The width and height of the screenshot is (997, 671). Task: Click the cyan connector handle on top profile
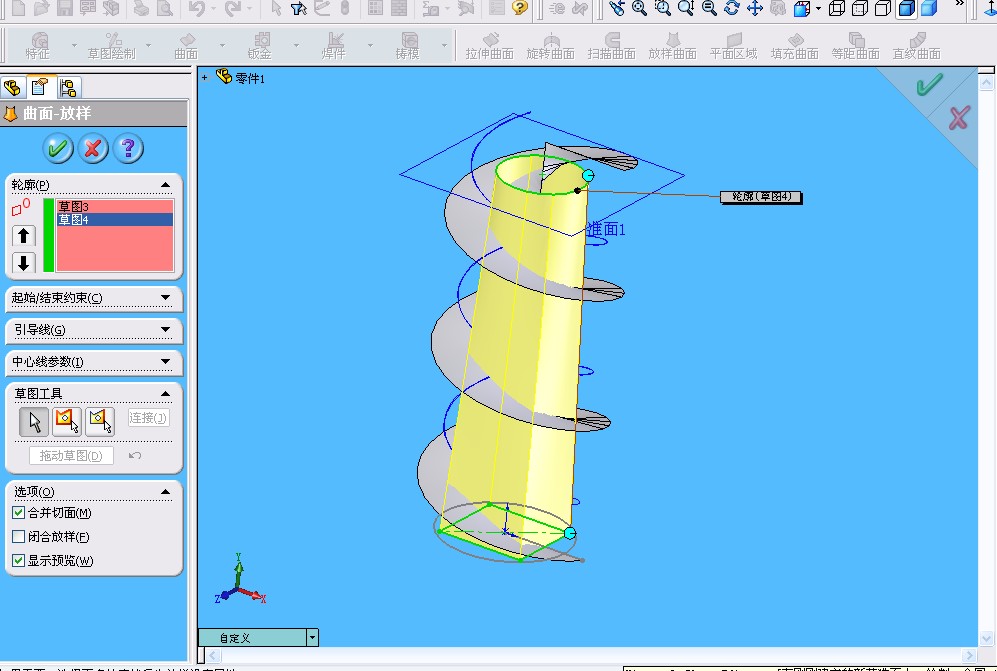coord(588,176)
